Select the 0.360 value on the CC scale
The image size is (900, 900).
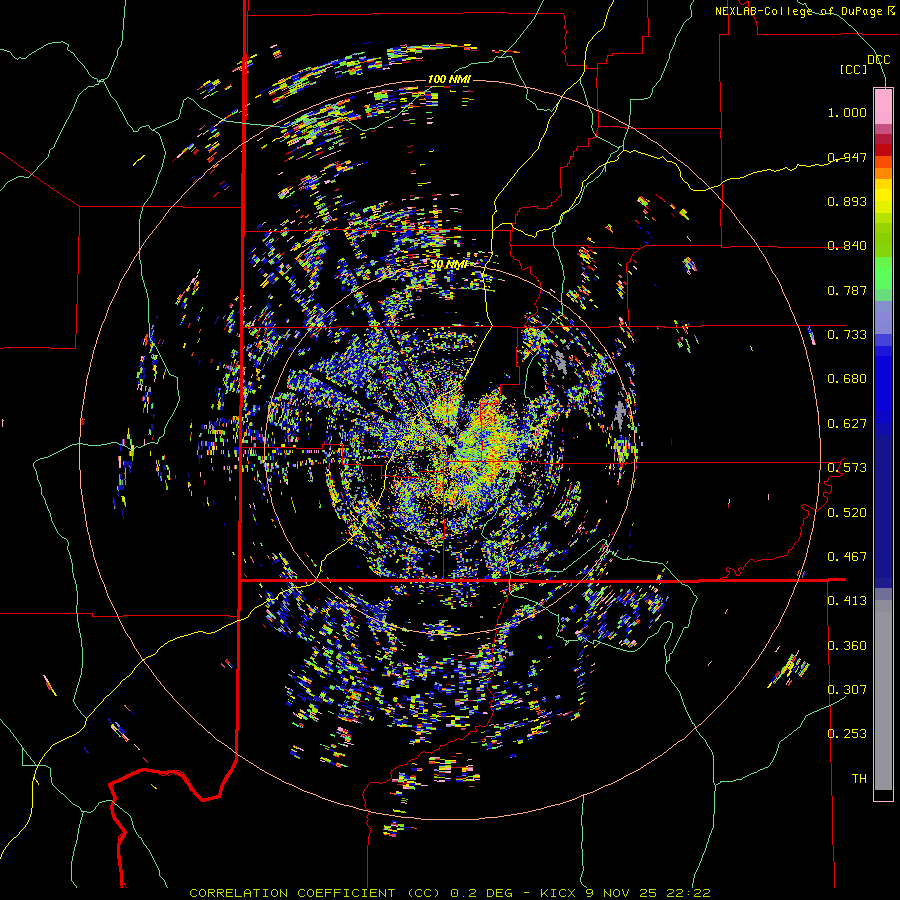[x=847, y=646]
